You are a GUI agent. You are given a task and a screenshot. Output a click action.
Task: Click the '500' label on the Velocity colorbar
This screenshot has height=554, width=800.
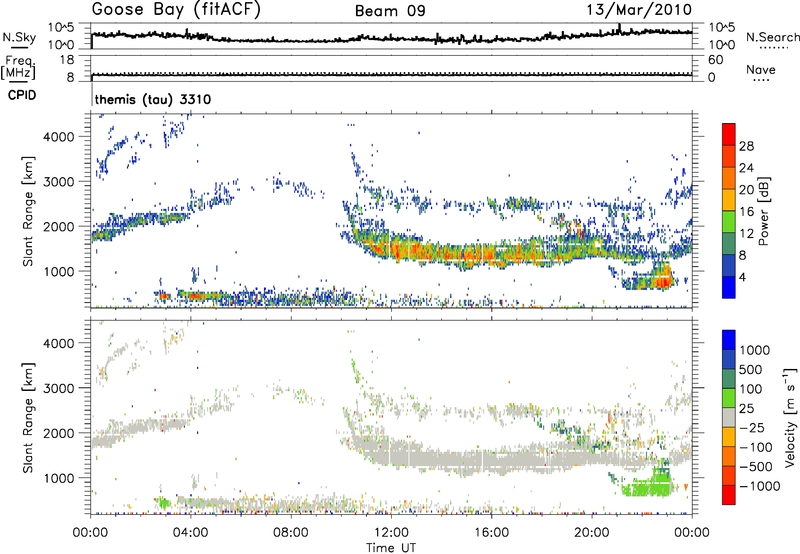click(x=751, y=369)
